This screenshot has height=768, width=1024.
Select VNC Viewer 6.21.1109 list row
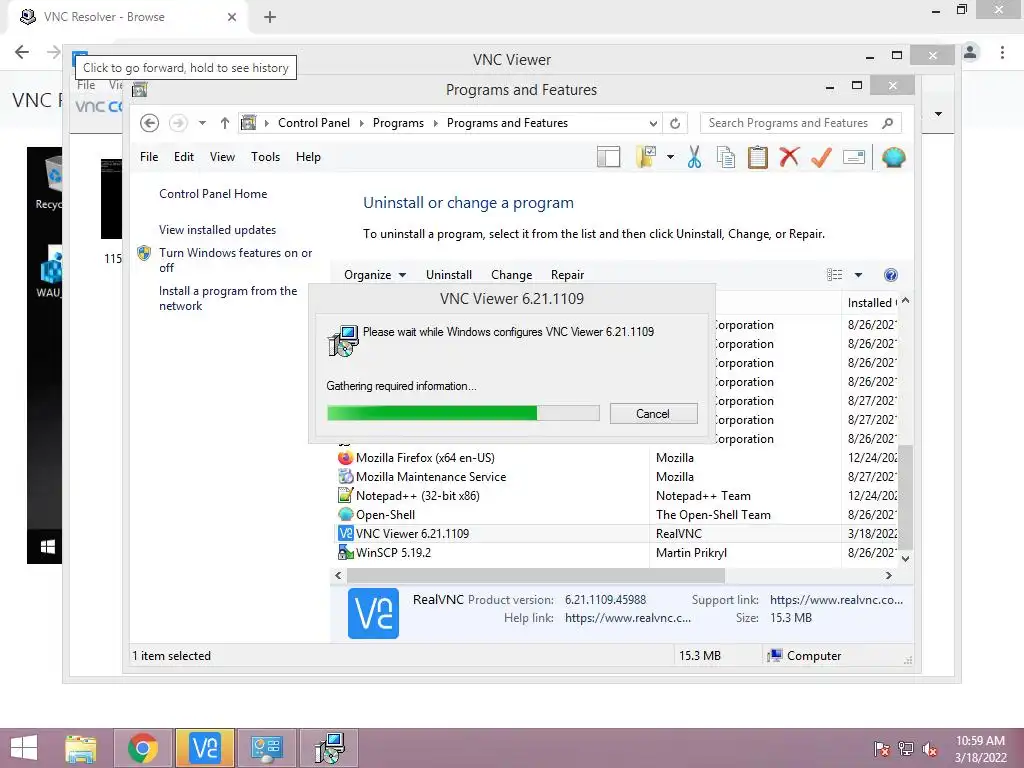point(616,534)
